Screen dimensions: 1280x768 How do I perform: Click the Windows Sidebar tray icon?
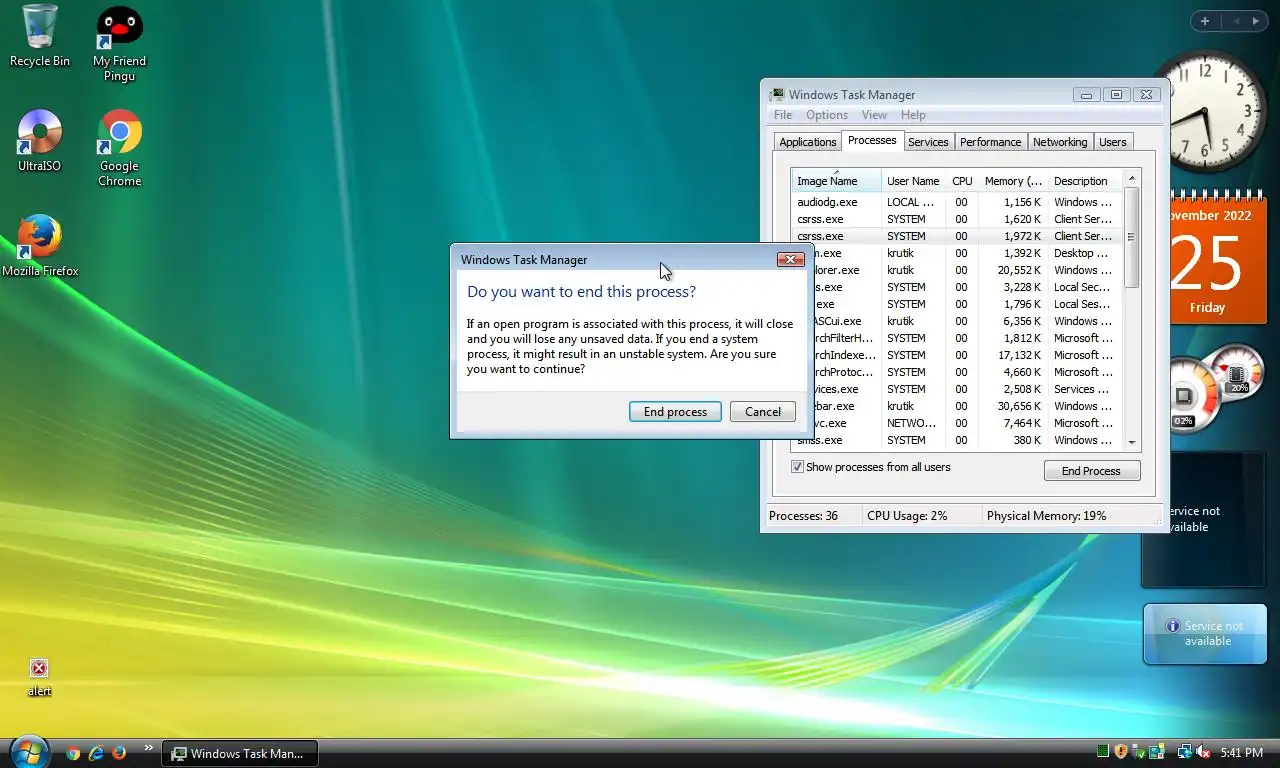click(x=1157, y=752)
